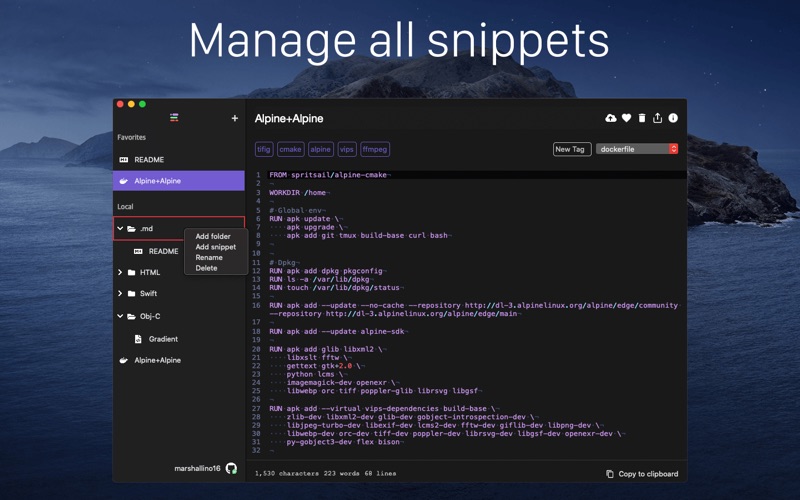This screenshot has height=500, width=800.
Task: Show snippet info via the info icon
Action: (673, 118)
